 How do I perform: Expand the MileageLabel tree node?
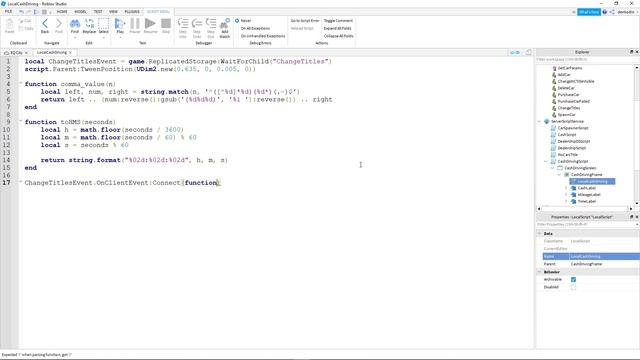coord(566,195)
